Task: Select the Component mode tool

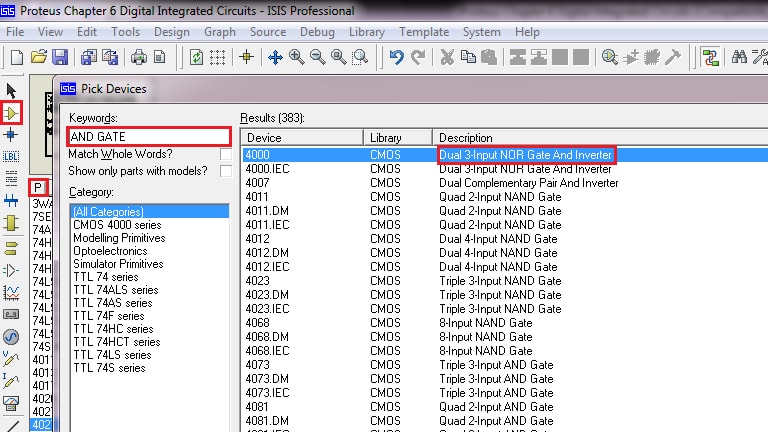Action: 12,113
